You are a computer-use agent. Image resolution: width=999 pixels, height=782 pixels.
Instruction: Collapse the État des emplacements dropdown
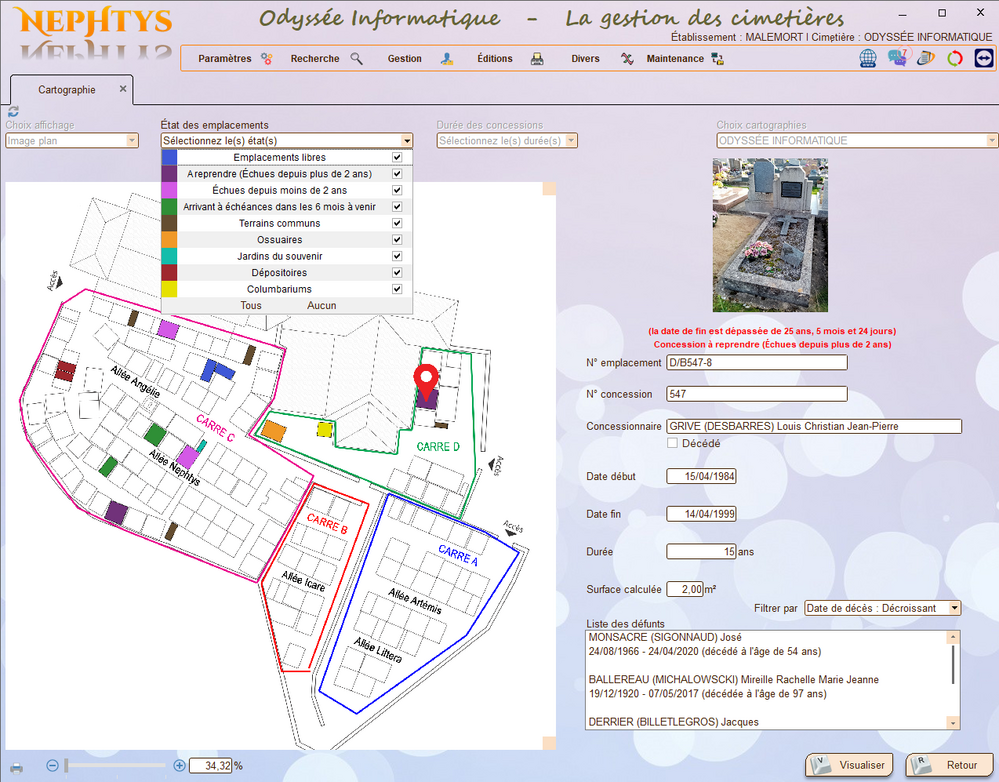[x=406, y=141]
